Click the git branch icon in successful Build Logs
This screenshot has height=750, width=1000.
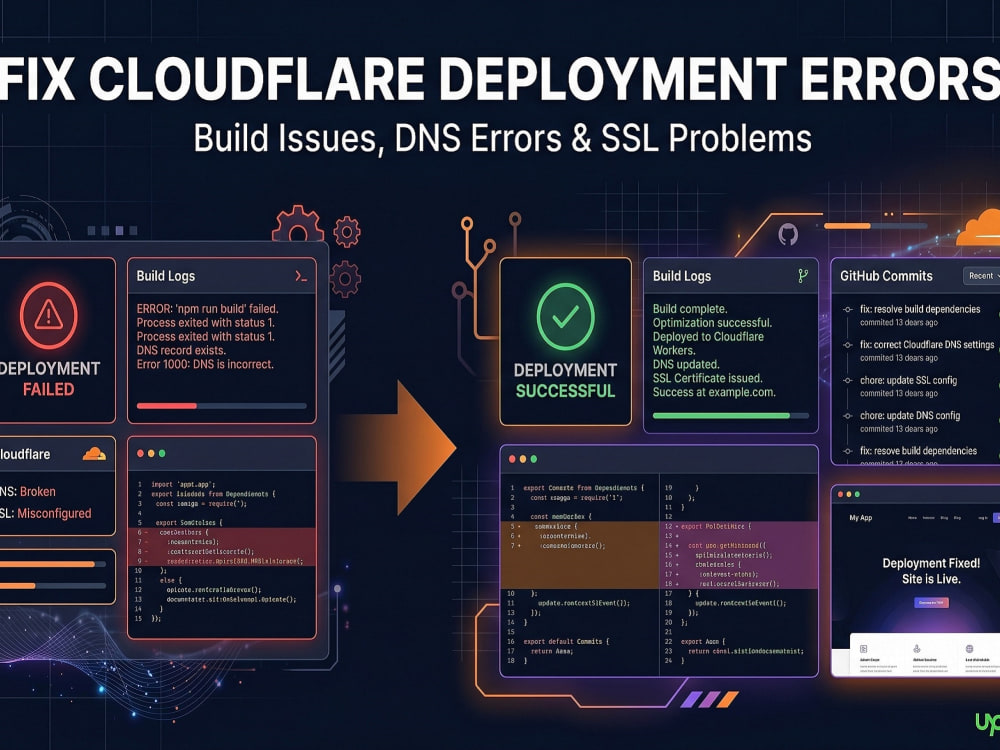[803, 276]
